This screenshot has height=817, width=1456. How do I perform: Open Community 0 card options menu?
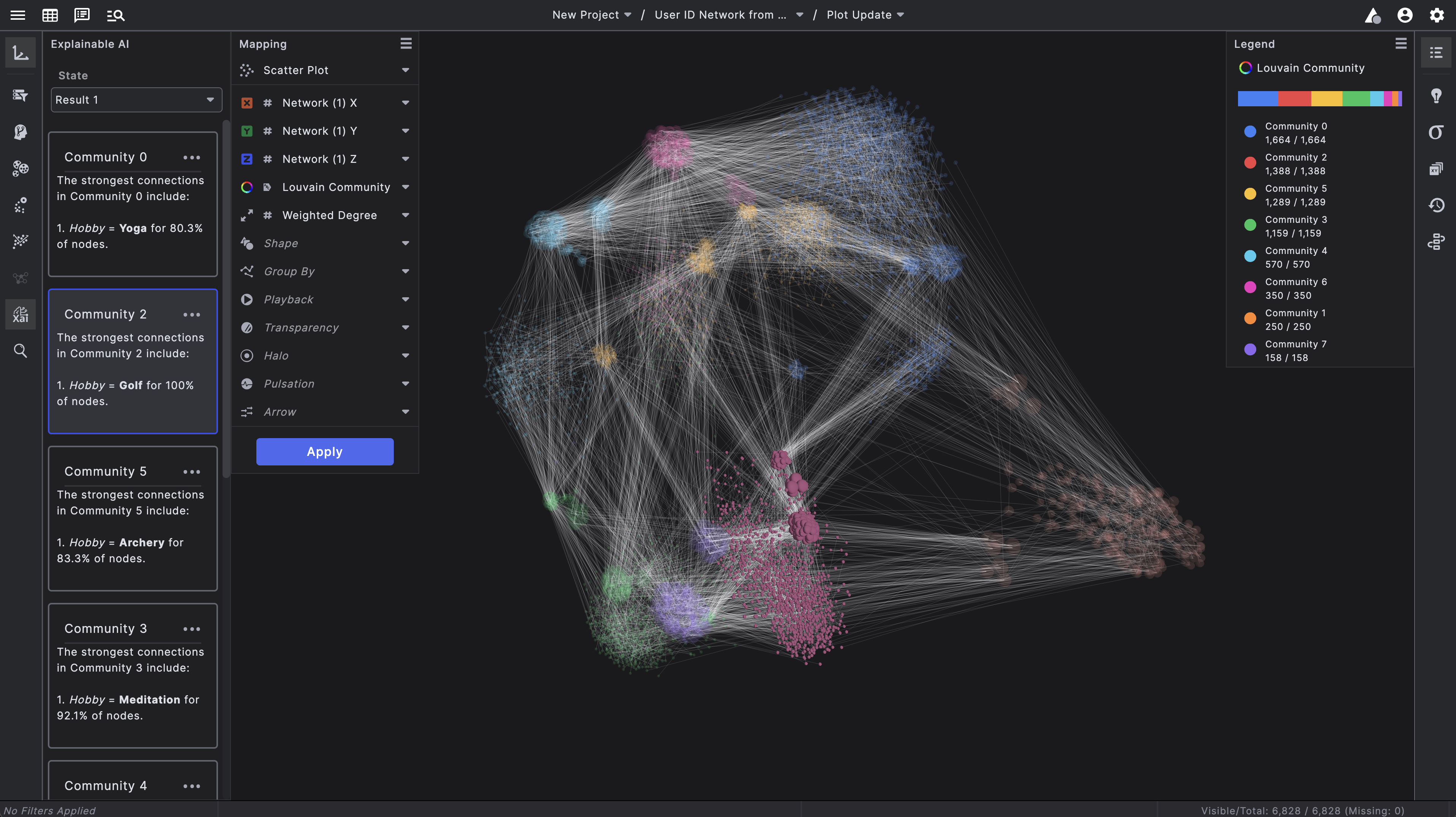tap(192, 158)
